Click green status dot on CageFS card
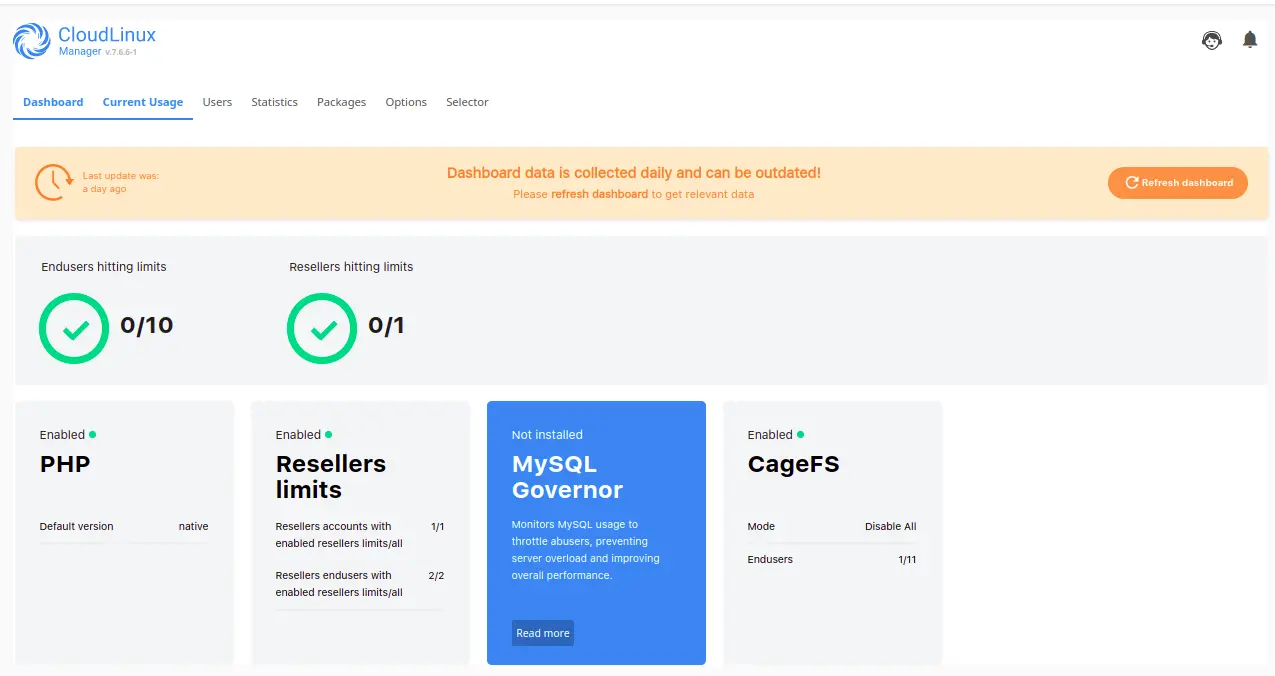 [x=801, y=434]
